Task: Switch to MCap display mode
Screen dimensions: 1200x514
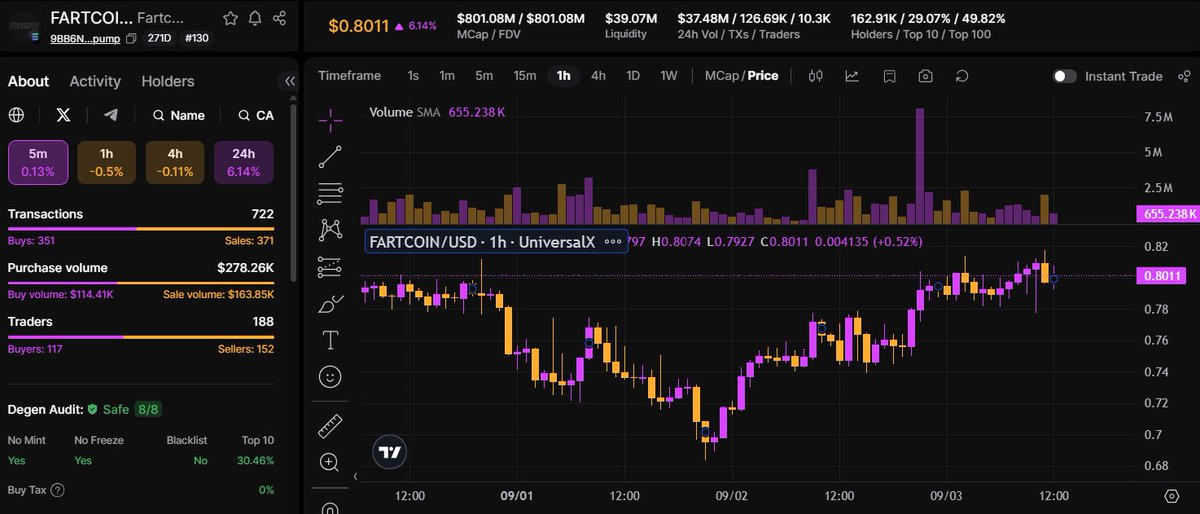Action: click(x=721, y=76)
